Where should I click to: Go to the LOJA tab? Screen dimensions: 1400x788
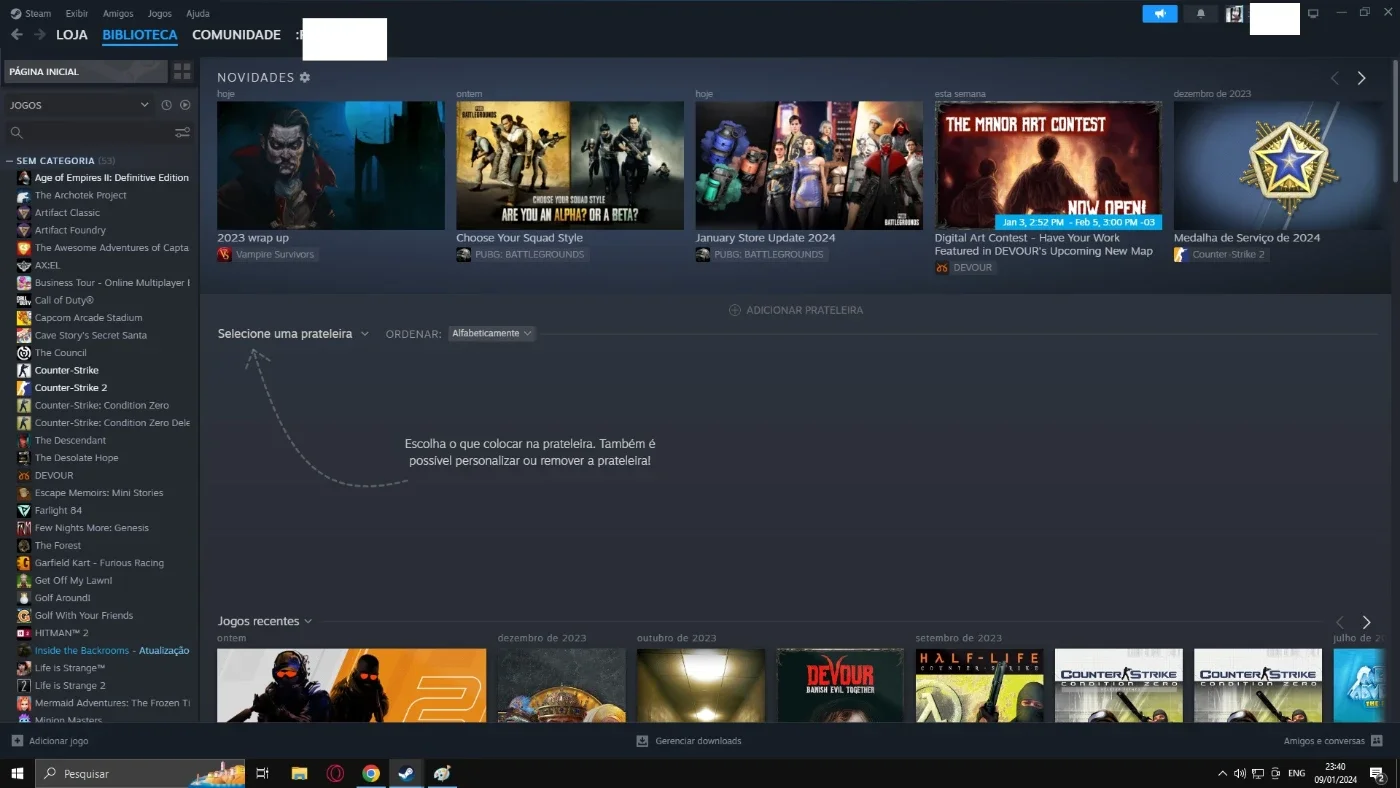72,35
